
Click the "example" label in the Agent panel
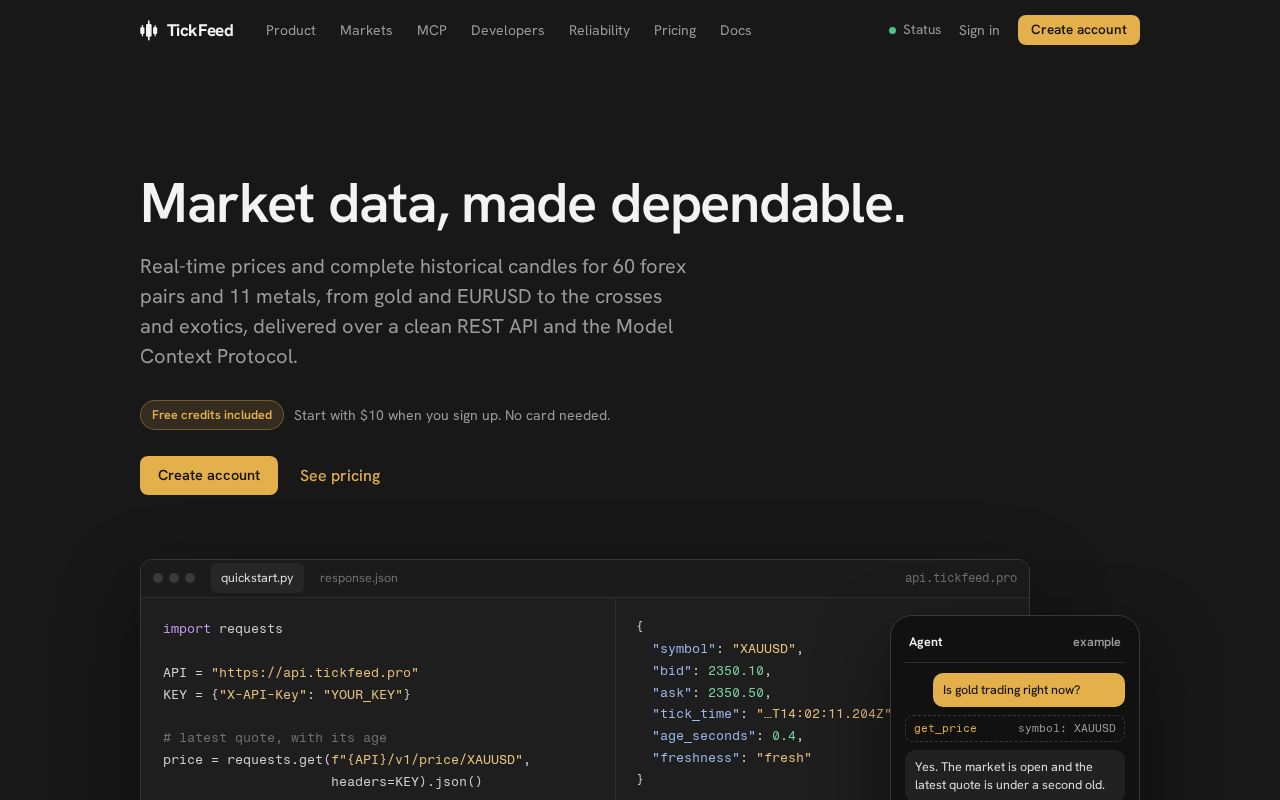coord(1097,642)
